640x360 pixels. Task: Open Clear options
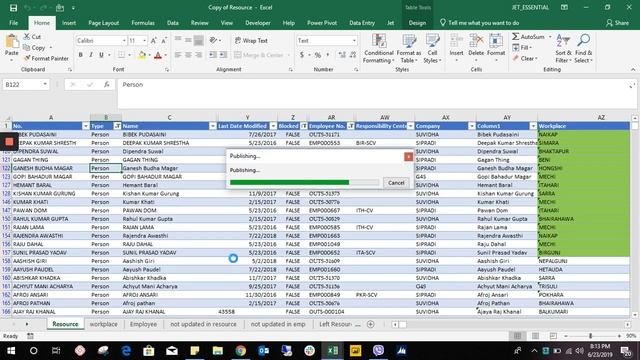coord(525,58)
